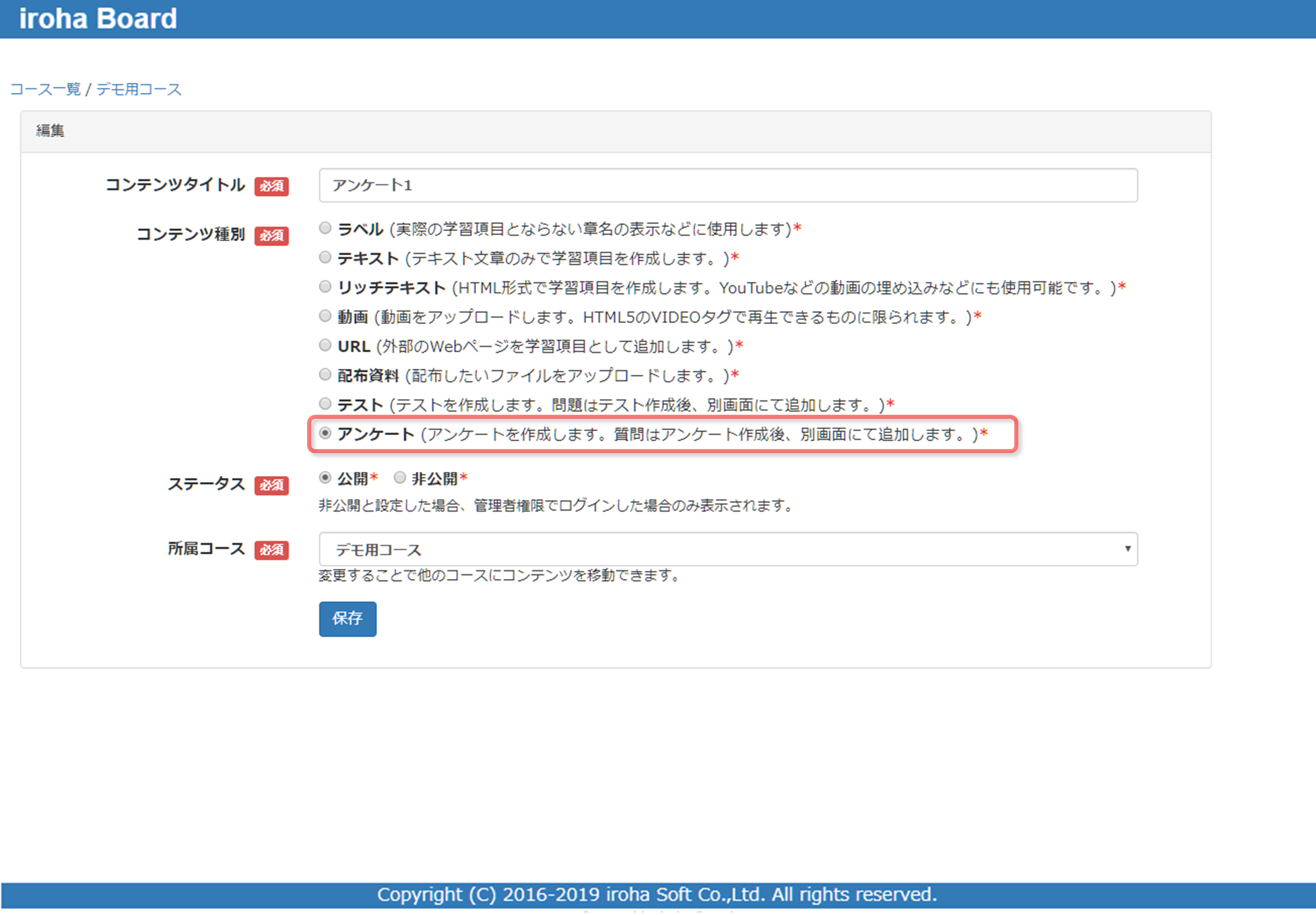Click the 必須 badge next to コンテンツ種別
This screenshot has height=915, width=1316.
(x=271, y=236)
